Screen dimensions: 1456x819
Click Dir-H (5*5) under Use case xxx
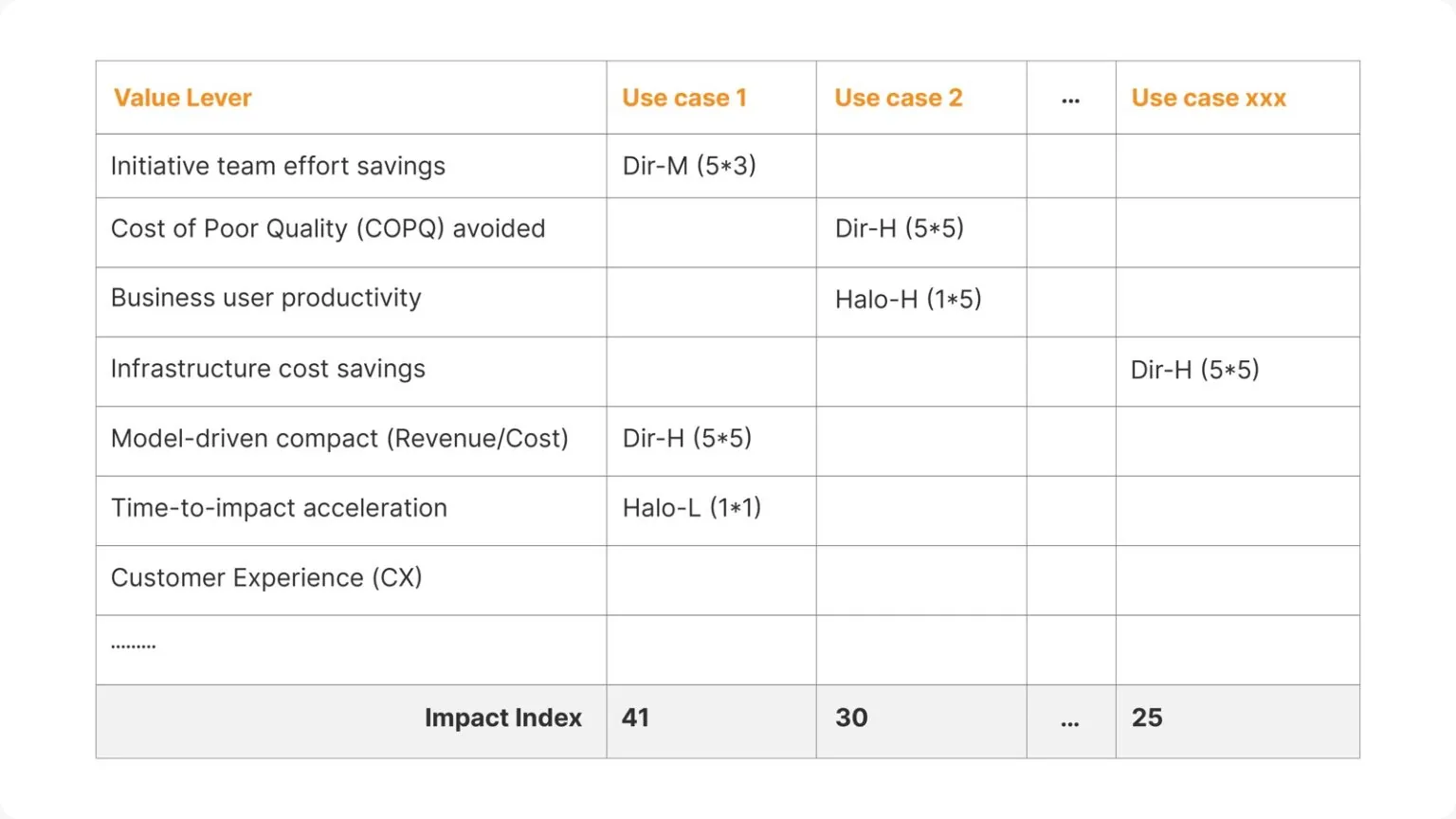(1194, 370)
